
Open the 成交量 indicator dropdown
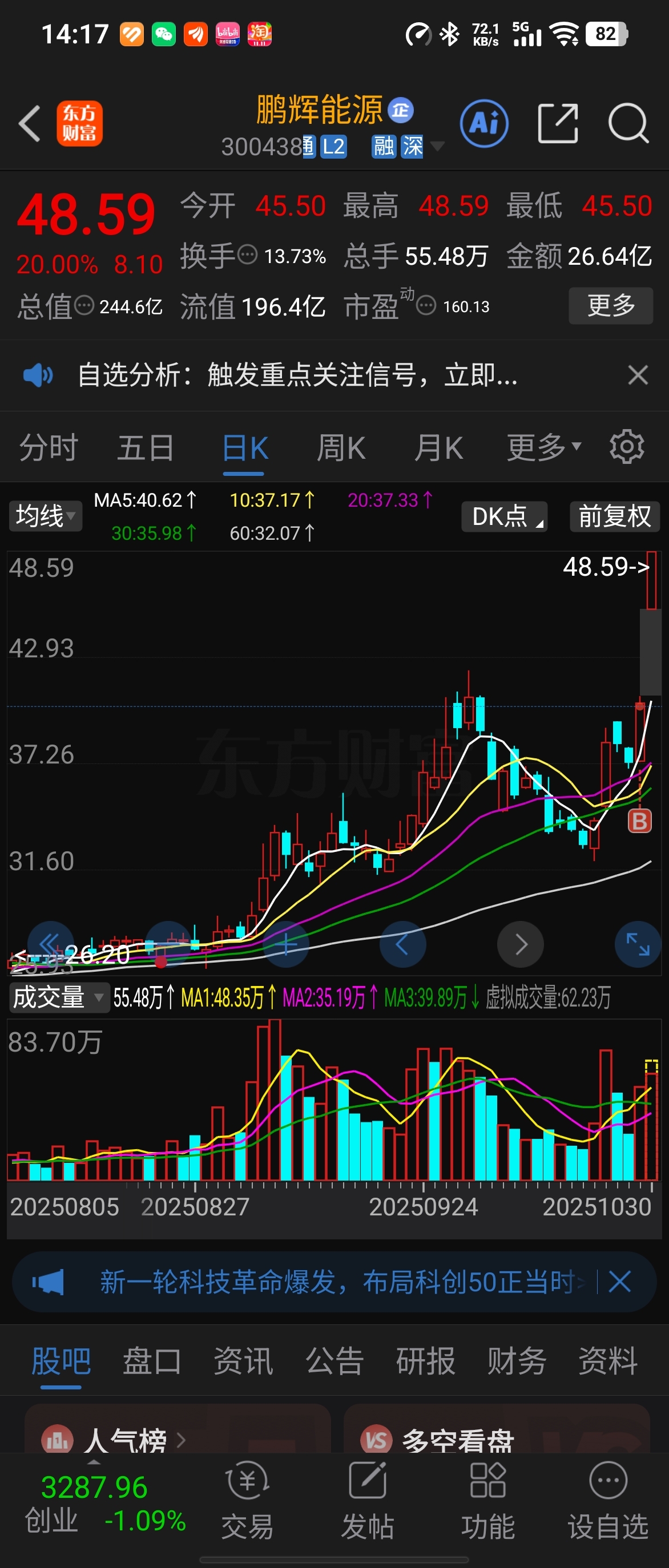point(59,997)
